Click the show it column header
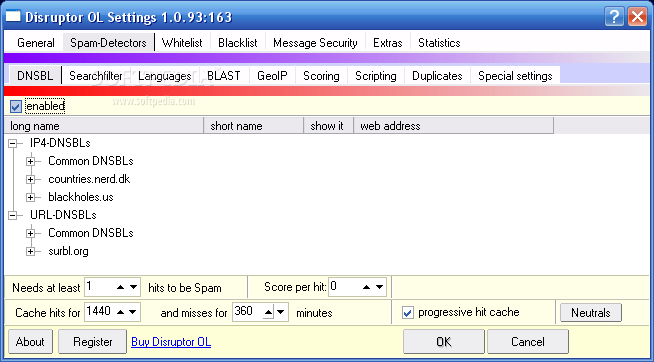The image size is (654, 362). [329, 126]
